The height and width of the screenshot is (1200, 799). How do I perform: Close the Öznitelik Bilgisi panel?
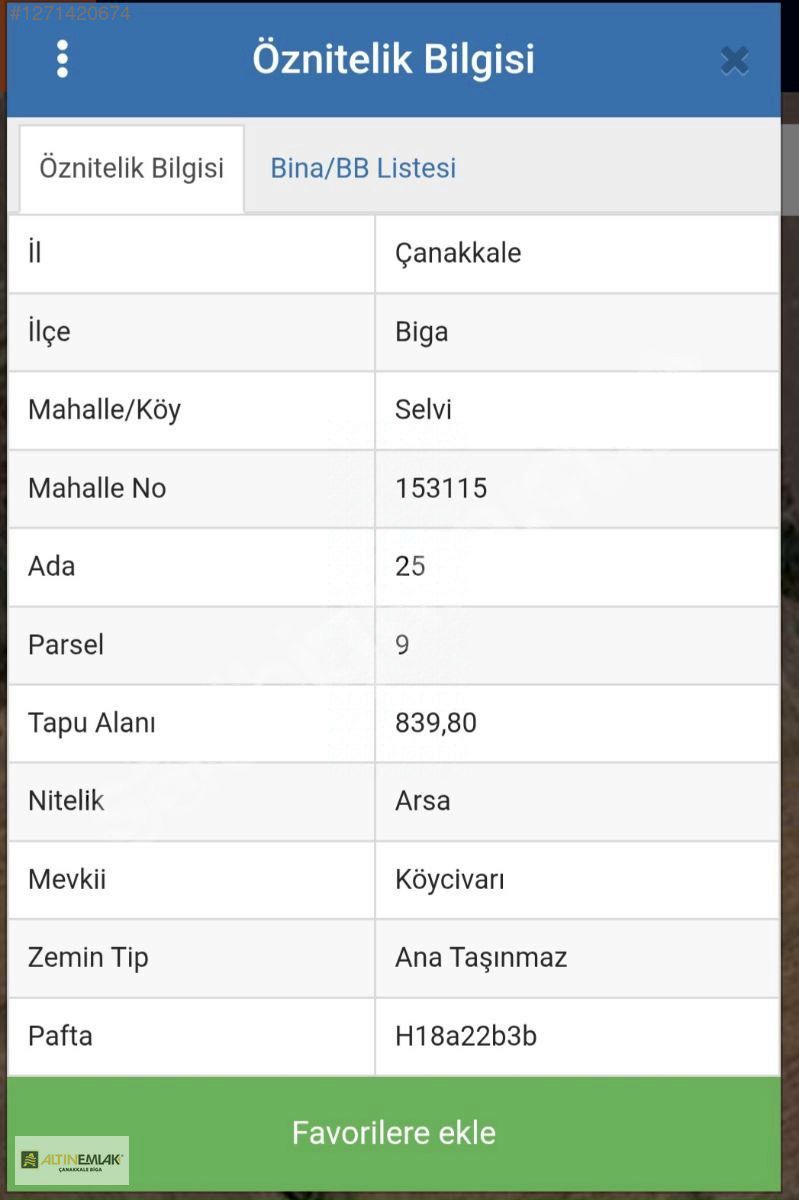coord(735,61)
